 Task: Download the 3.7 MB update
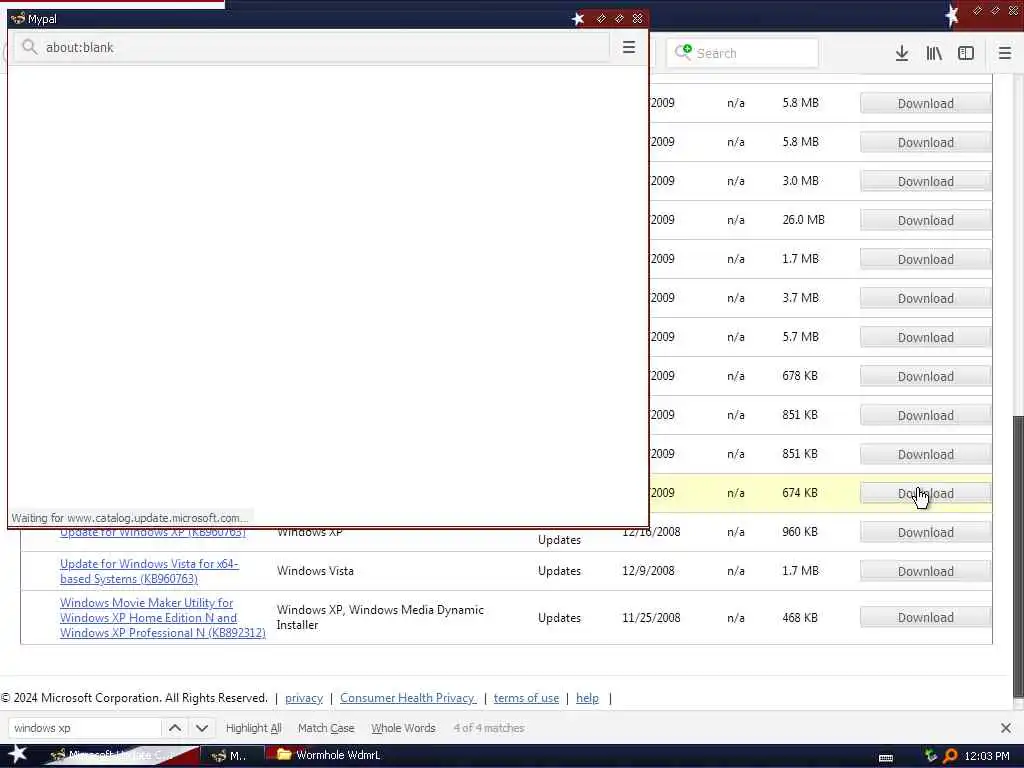(x=925, y=298)
